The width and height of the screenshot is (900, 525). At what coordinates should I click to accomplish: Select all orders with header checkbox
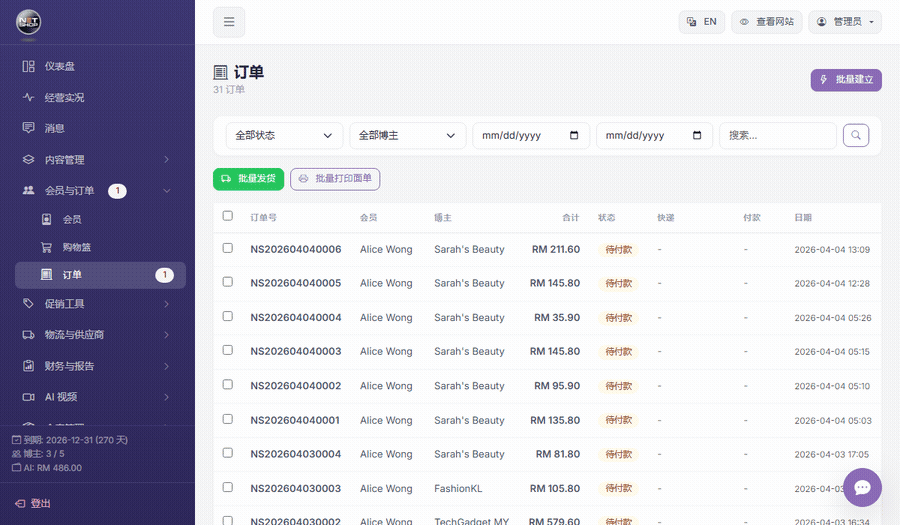[228, 216]
